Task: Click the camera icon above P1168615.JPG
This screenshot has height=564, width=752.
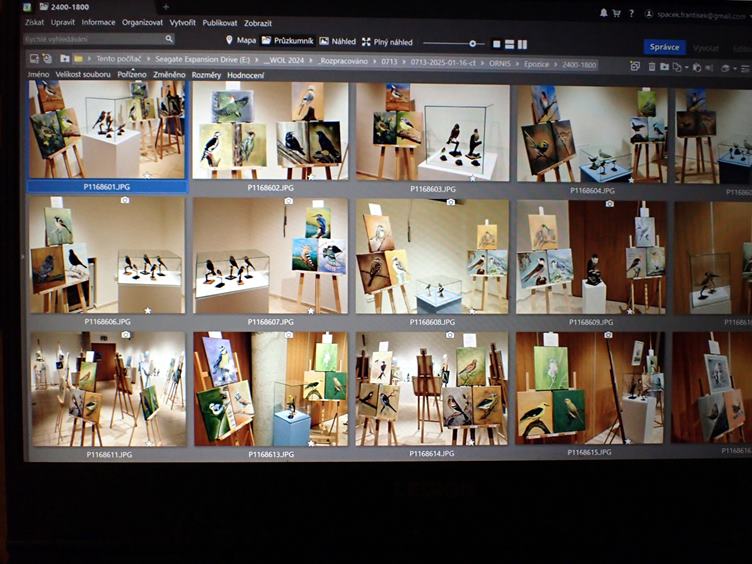Action: coord(608,335)
